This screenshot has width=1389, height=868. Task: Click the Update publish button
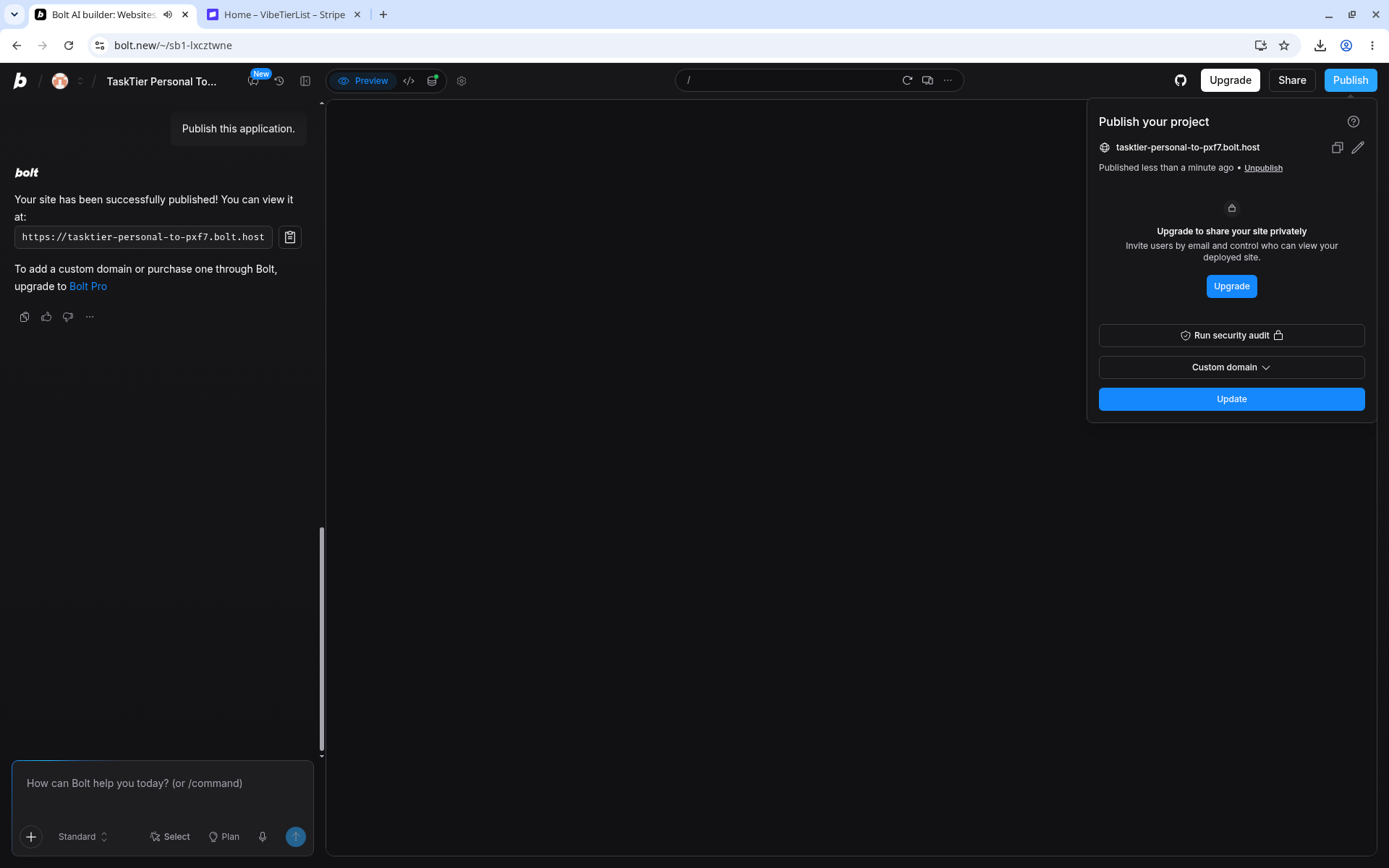point(1231,399)
